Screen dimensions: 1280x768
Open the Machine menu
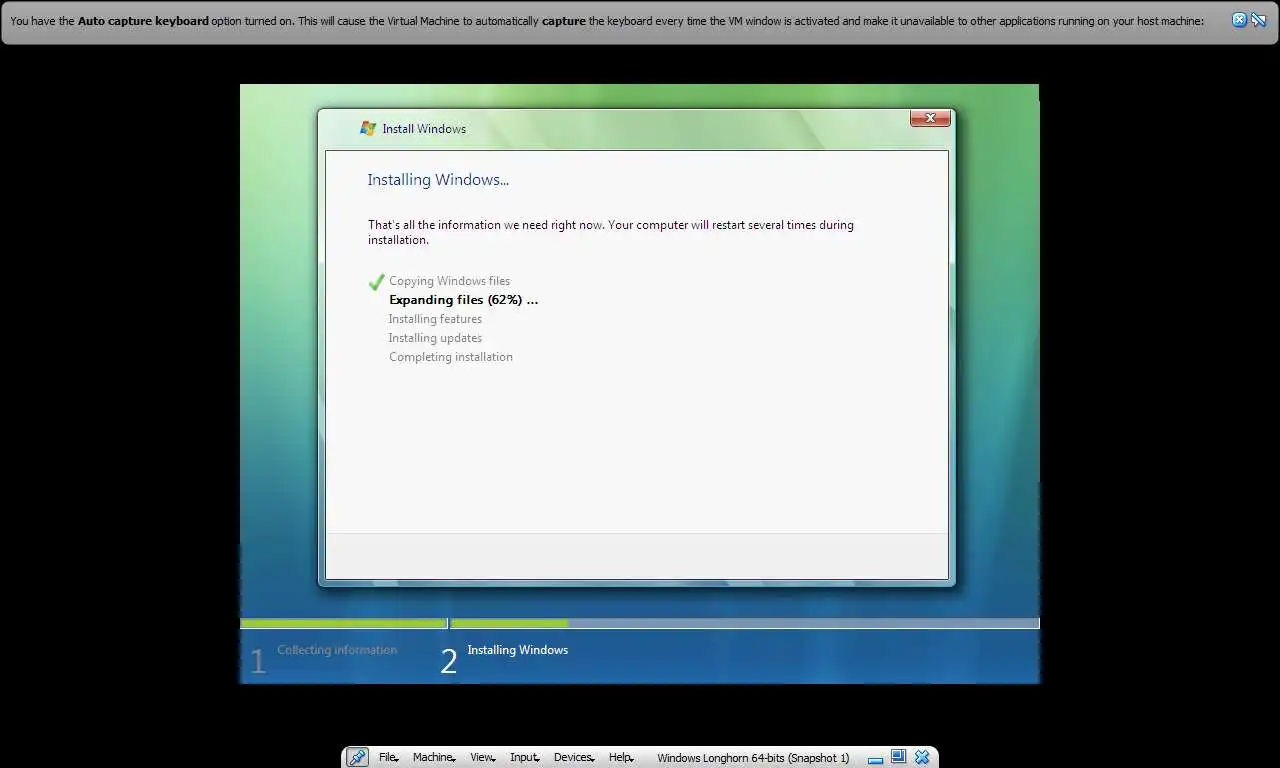[x=434, y=758]
